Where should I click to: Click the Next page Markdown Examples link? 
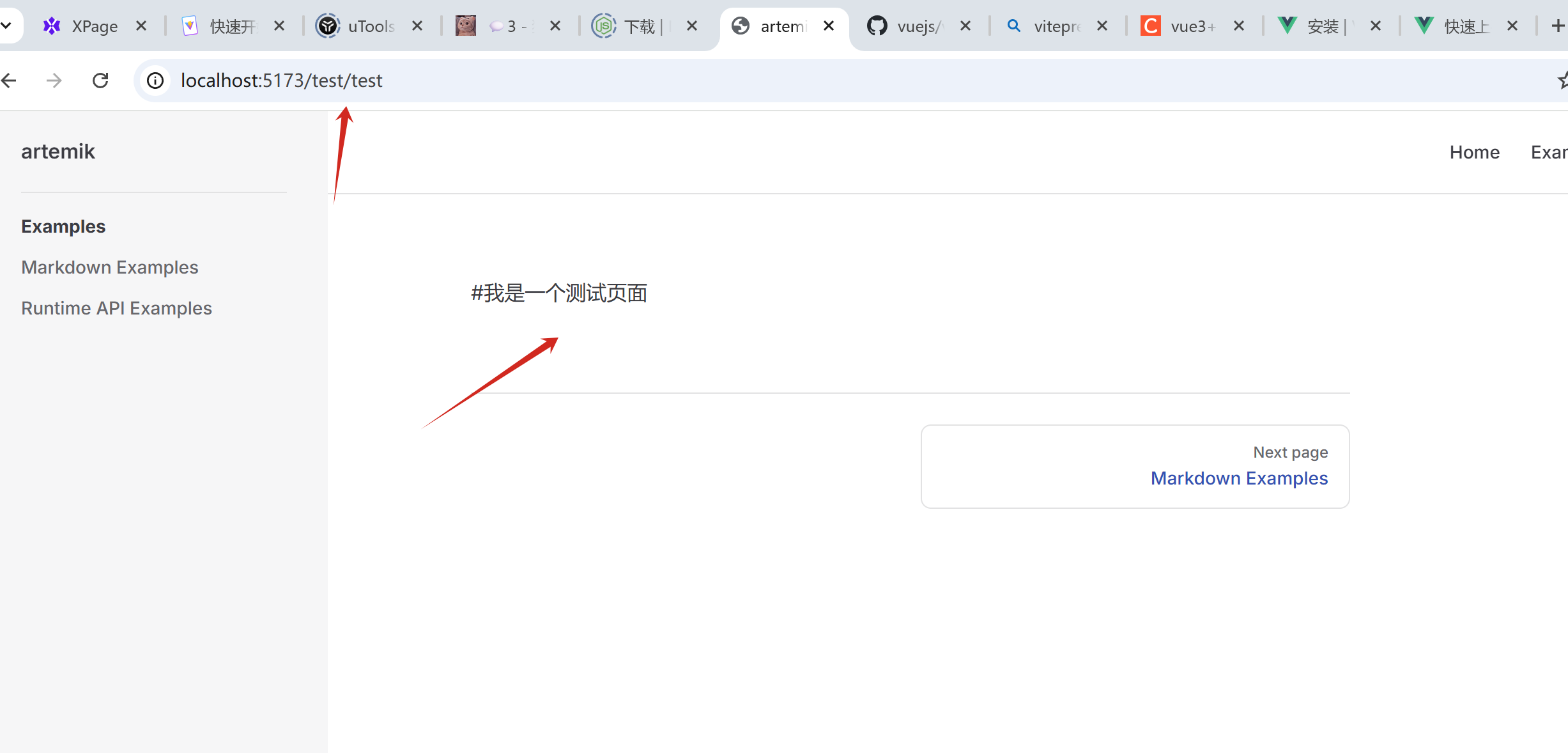point(1238,478)
